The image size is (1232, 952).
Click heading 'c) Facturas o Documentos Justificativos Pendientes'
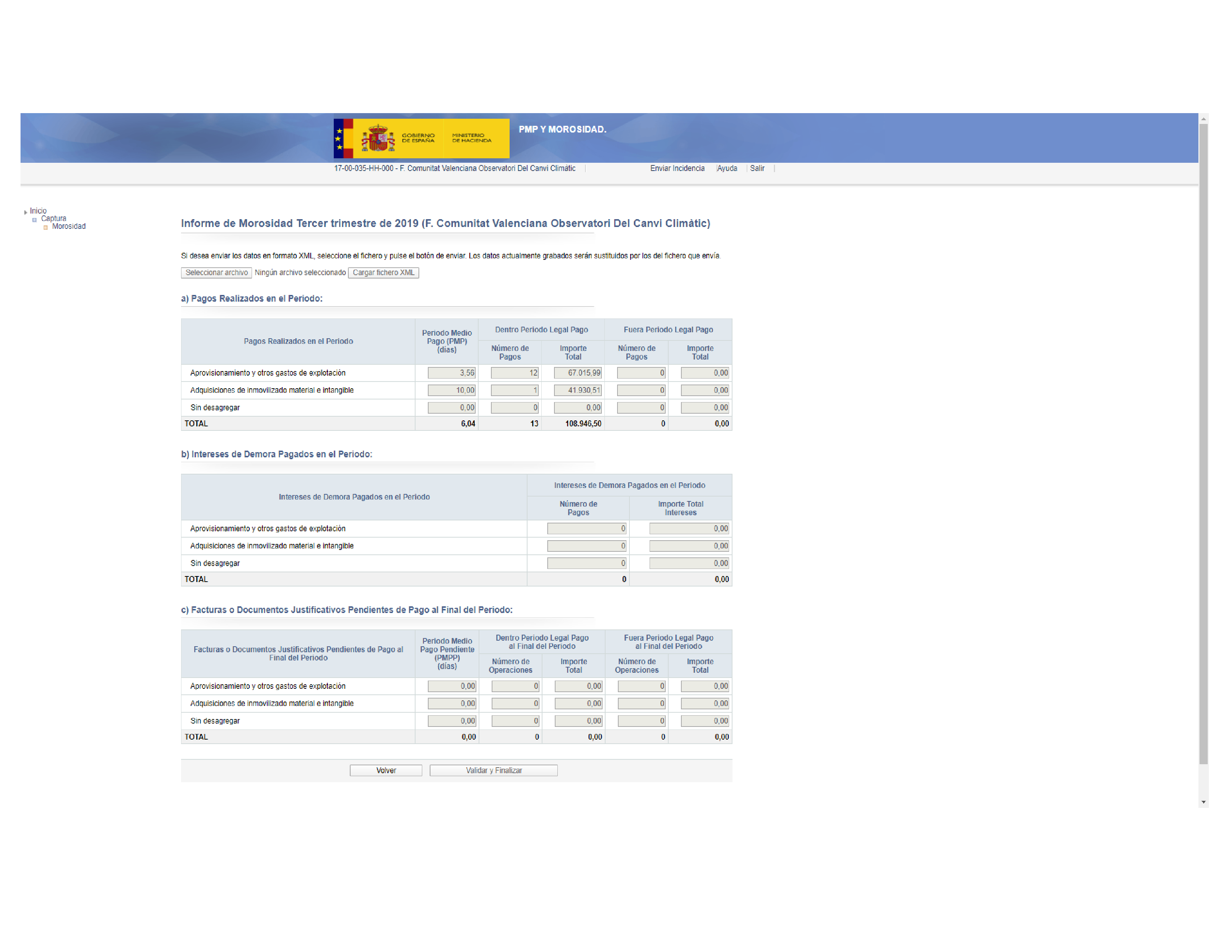point(346,610)
